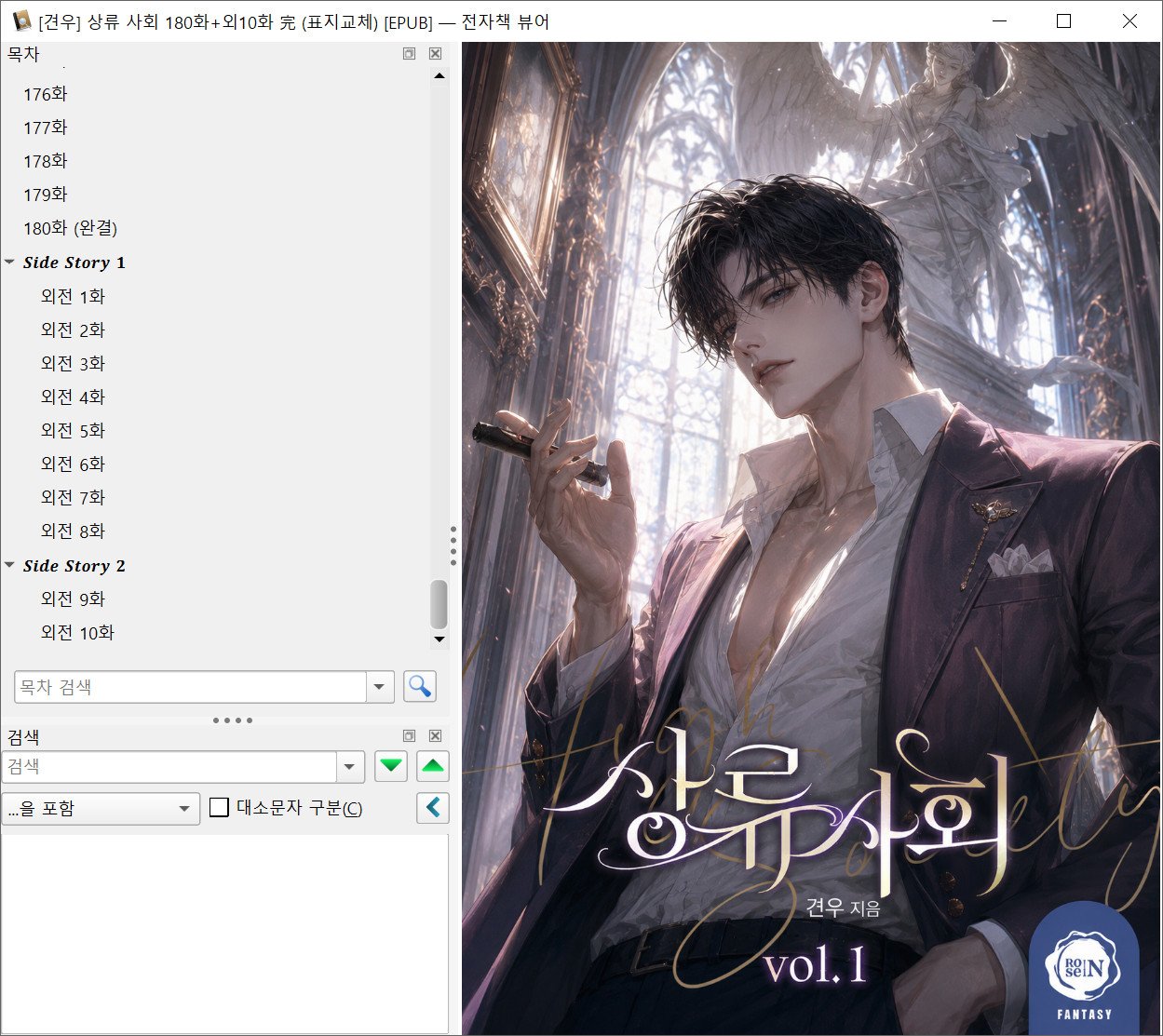The height and width of the screenshot is (1036, 1163).
Task: Click the 목차 검색 input field
Action: 190,687
